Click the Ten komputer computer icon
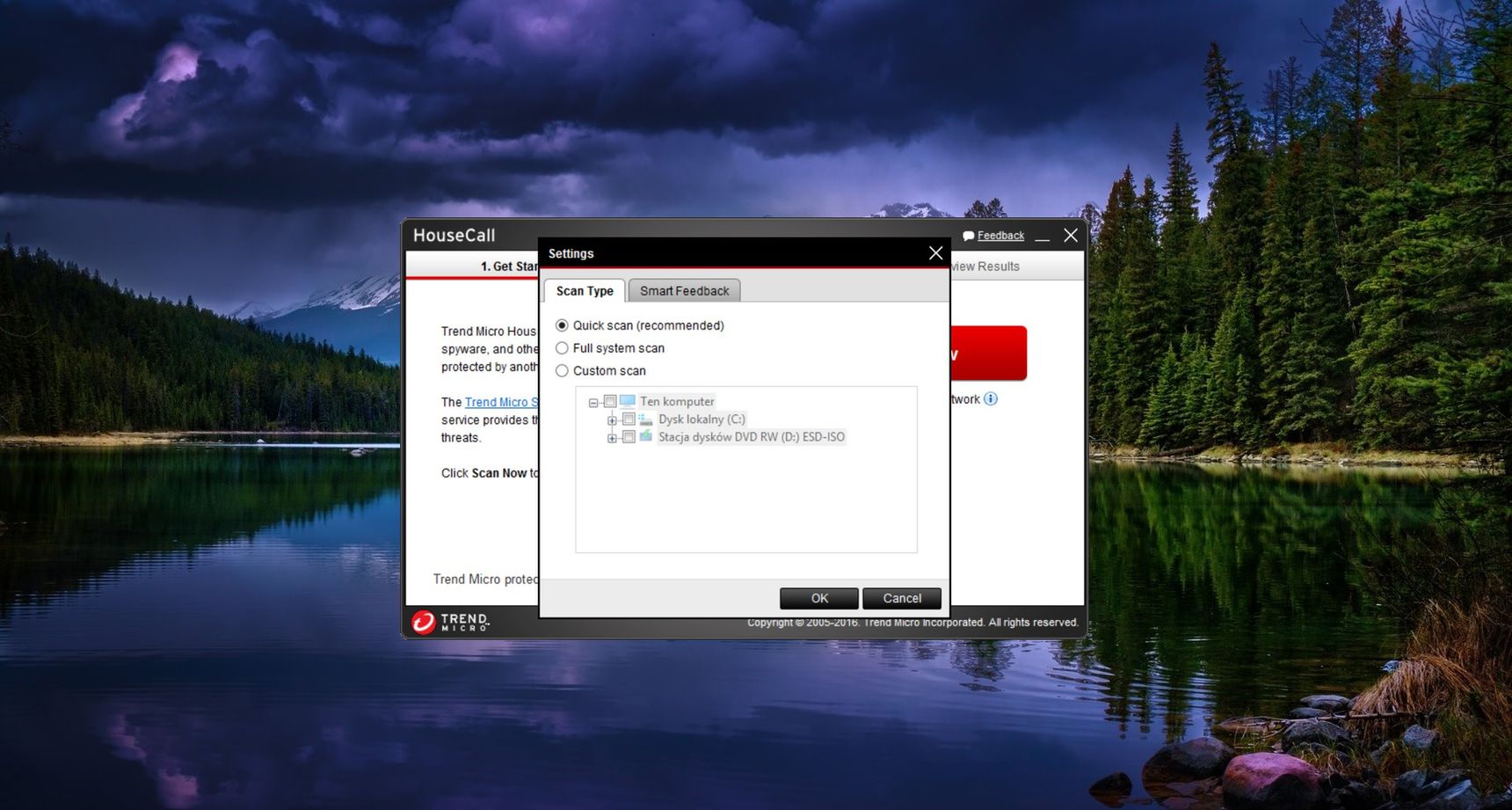Image resolution: width=1512 pixels, height=810 pixels. point(627,401)
